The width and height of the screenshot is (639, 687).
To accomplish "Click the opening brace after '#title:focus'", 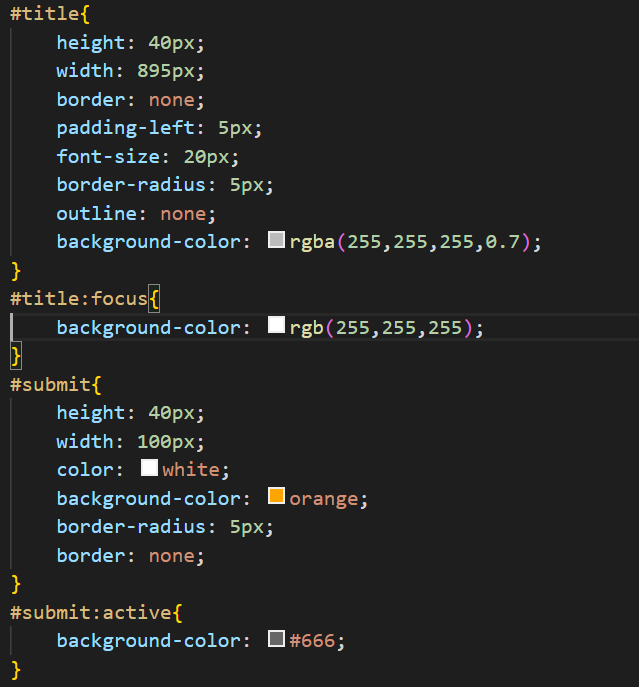I will pos(154,299).
